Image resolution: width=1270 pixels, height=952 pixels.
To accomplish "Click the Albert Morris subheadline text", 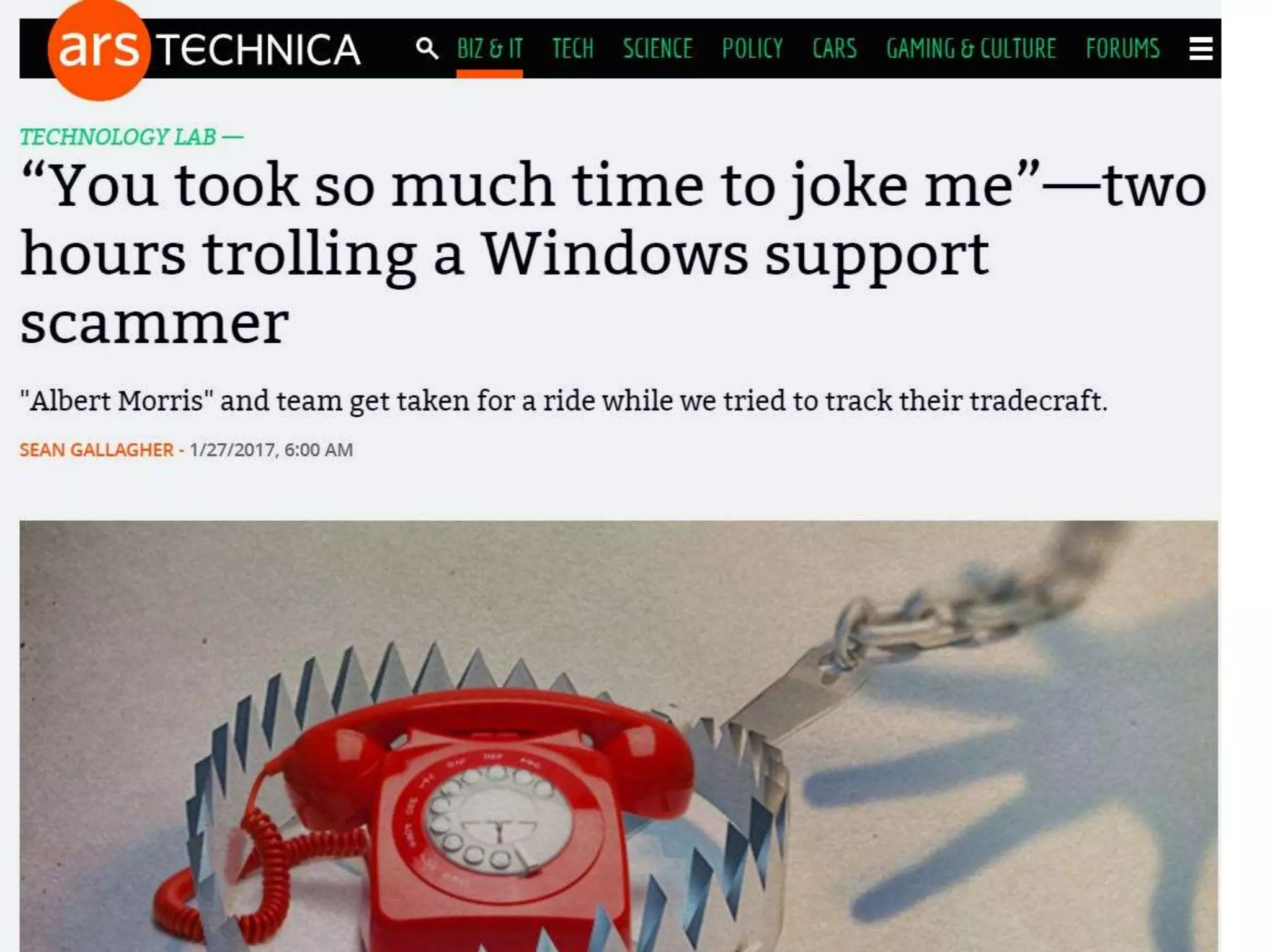I will click(x=564, y=400).
